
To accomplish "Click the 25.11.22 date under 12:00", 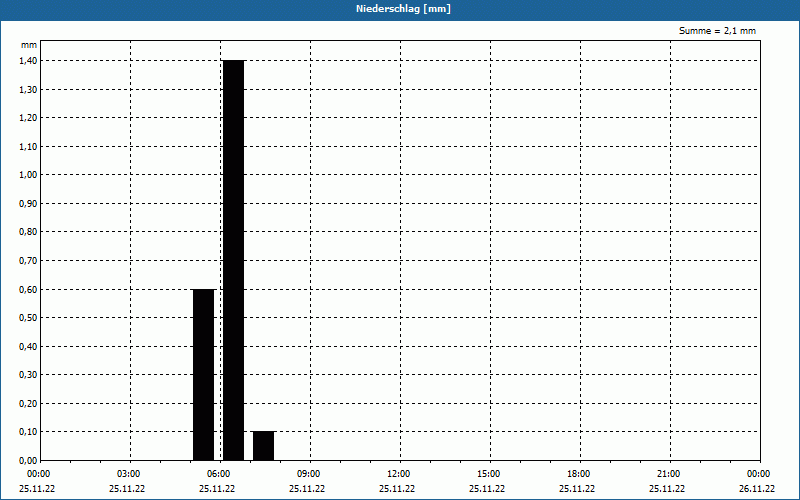I will (x=397, y=489).
